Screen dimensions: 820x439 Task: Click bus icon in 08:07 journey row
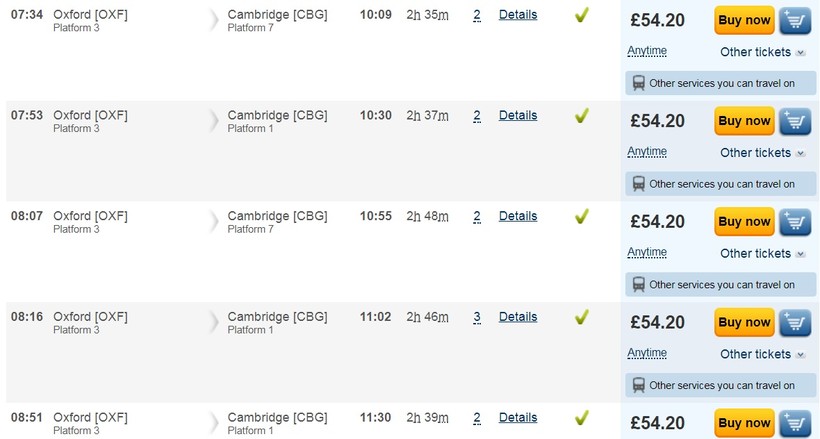click(x=638, y=285)
